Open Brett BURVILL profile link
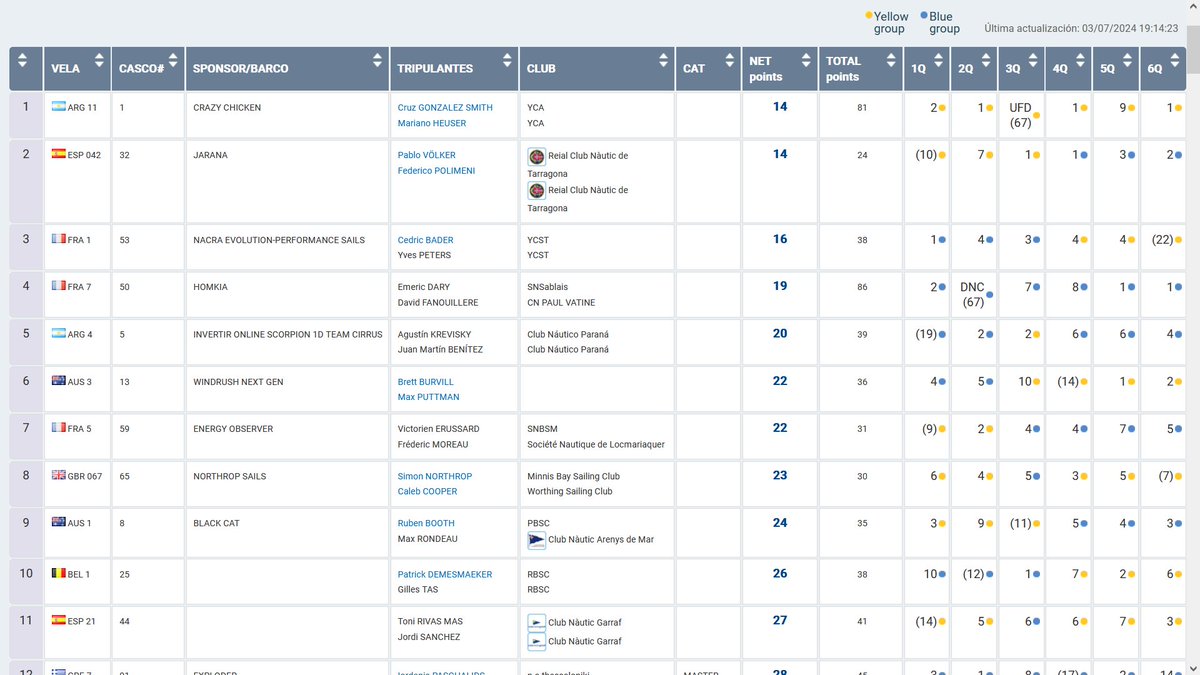The height and width of the screenshot is (675, 1200). tap(426, 382)
